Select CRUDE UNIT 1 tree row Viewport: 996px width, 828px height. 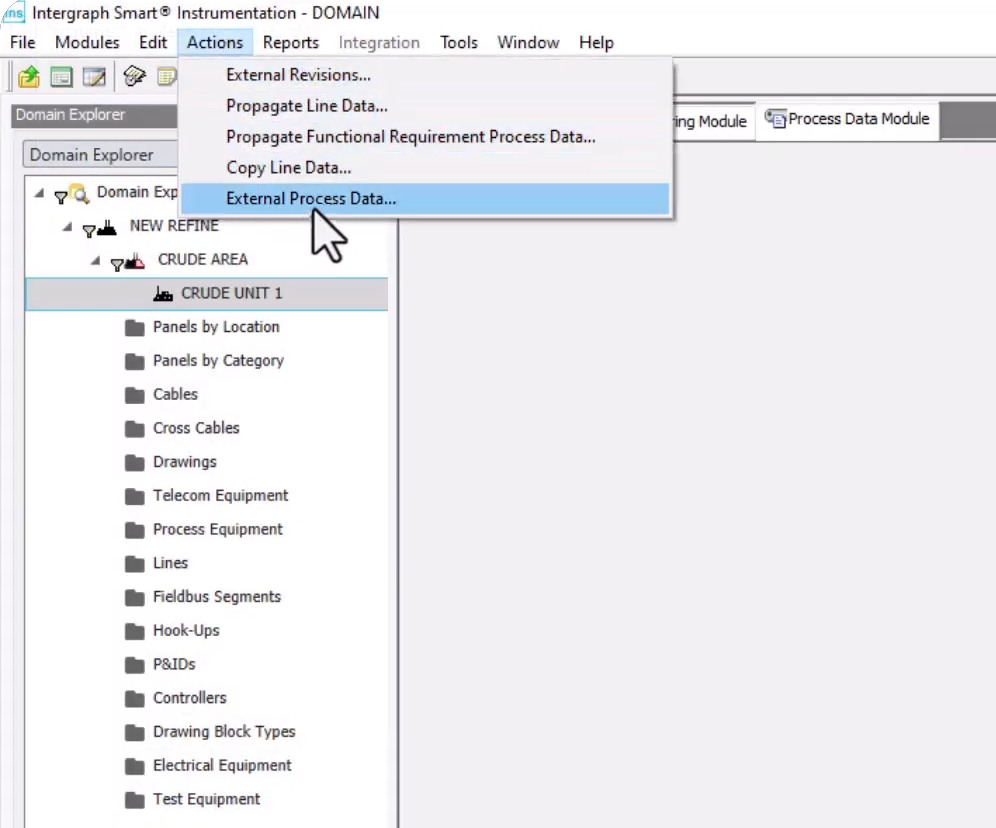tap(206, 293)
